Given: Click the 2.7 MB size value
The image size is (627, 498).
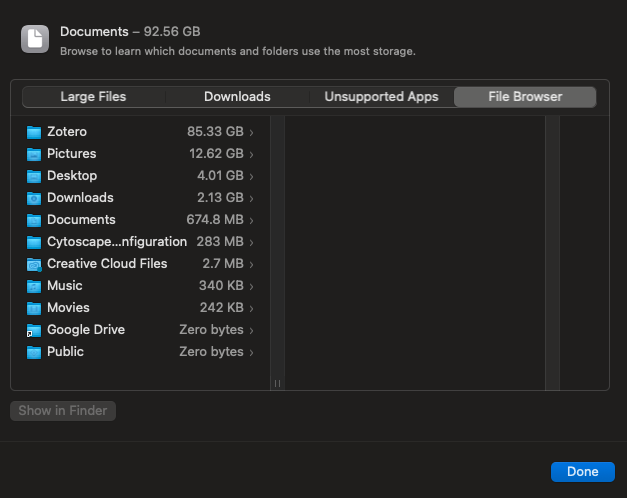Looking at the screenshot, I should click(223, 264).
